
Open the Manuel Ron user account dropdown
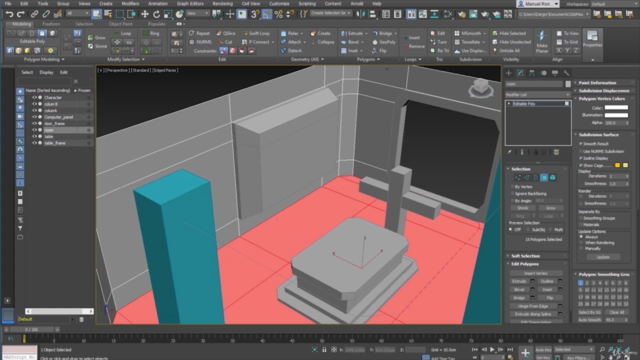[538, 4]
